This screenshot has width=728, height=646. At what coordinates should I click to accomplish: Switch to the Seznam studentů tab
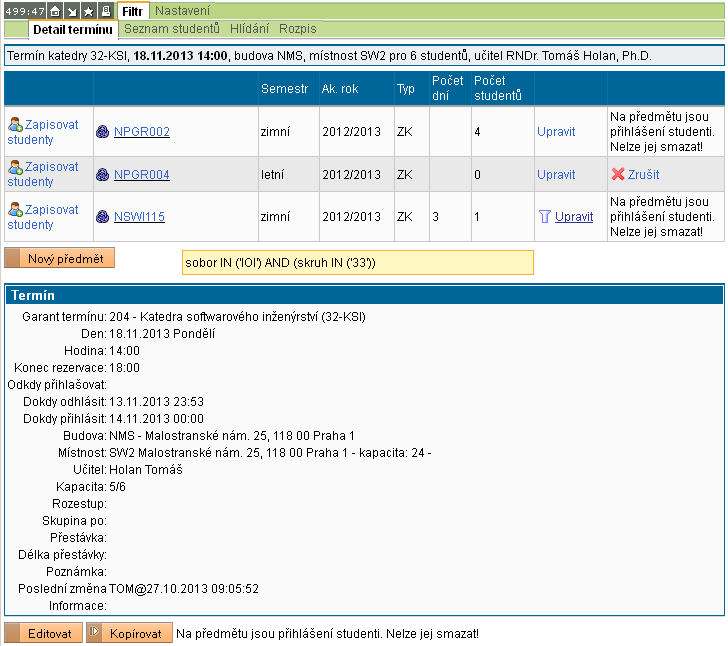tap(171, 30)
